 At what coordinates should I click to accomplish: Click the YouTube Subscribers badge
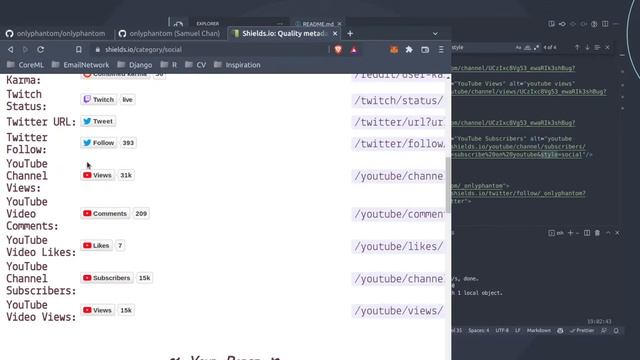click(x=117, y=278)
